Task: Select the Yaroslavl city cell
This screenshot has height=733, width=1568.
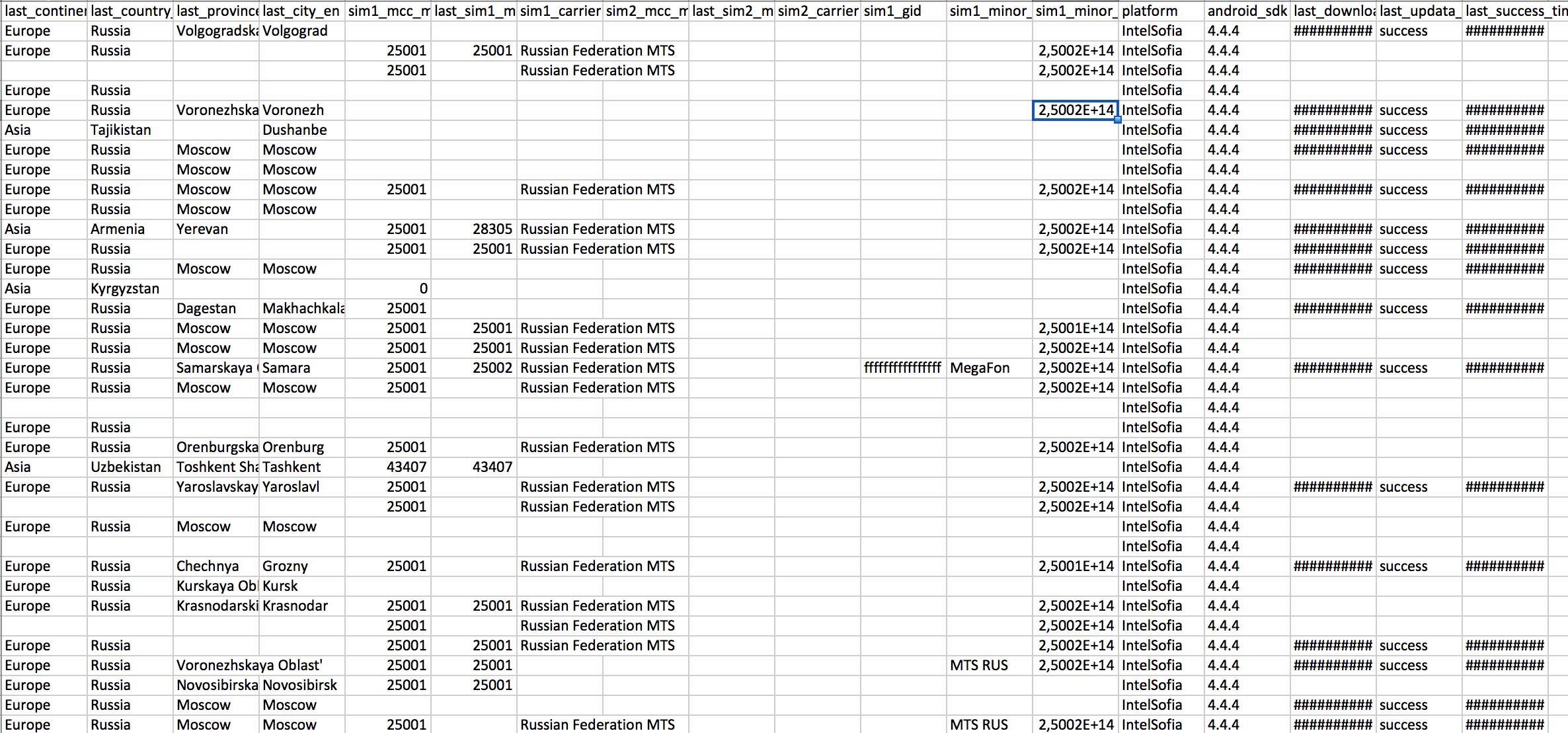Action: (302, 487)
